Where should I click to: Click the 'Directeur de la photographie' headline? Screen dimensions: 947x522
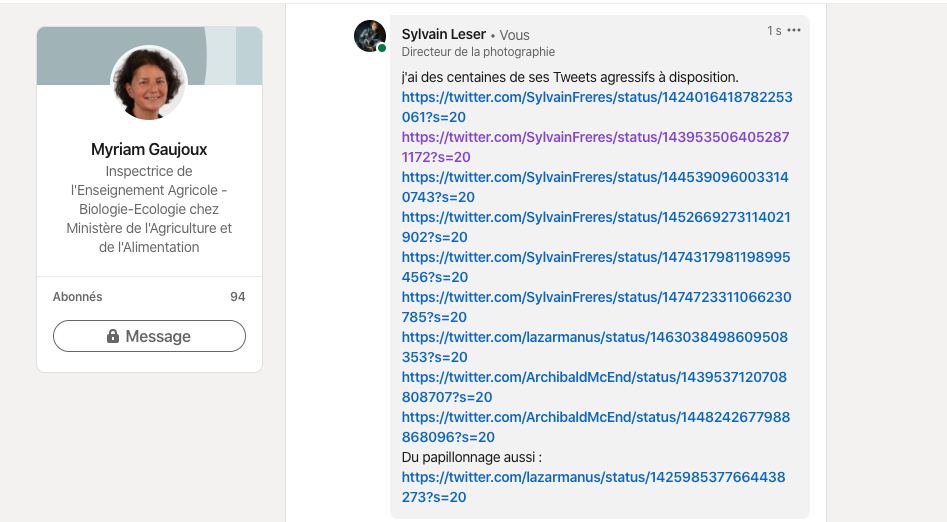(x=478, y=52)
